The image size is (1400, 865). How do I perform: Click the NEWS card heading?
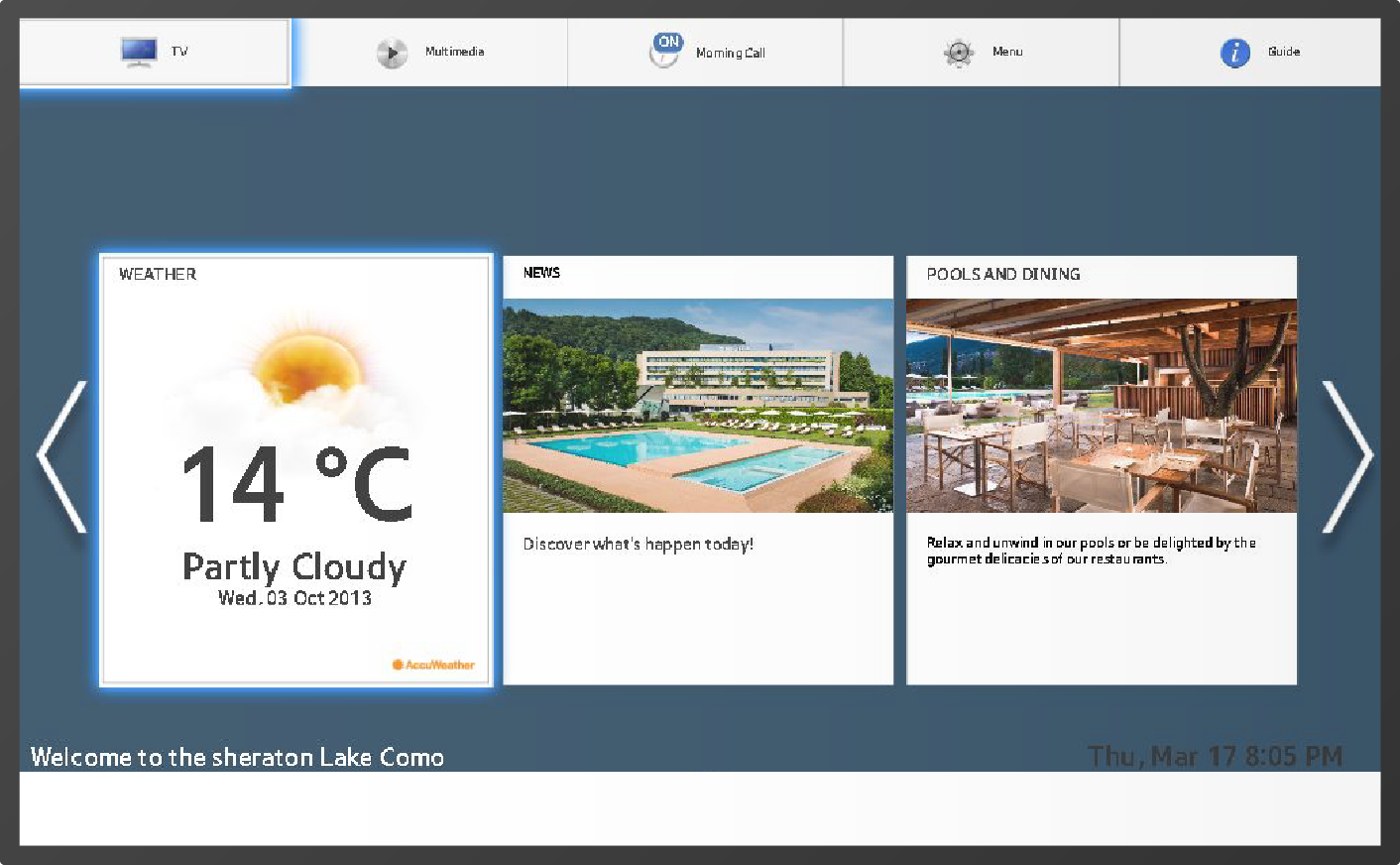click(541, 273)
